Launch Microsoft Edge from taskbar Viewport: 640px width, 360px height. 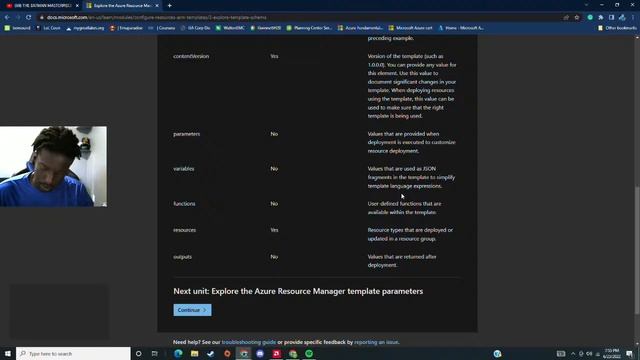[178, 353]
